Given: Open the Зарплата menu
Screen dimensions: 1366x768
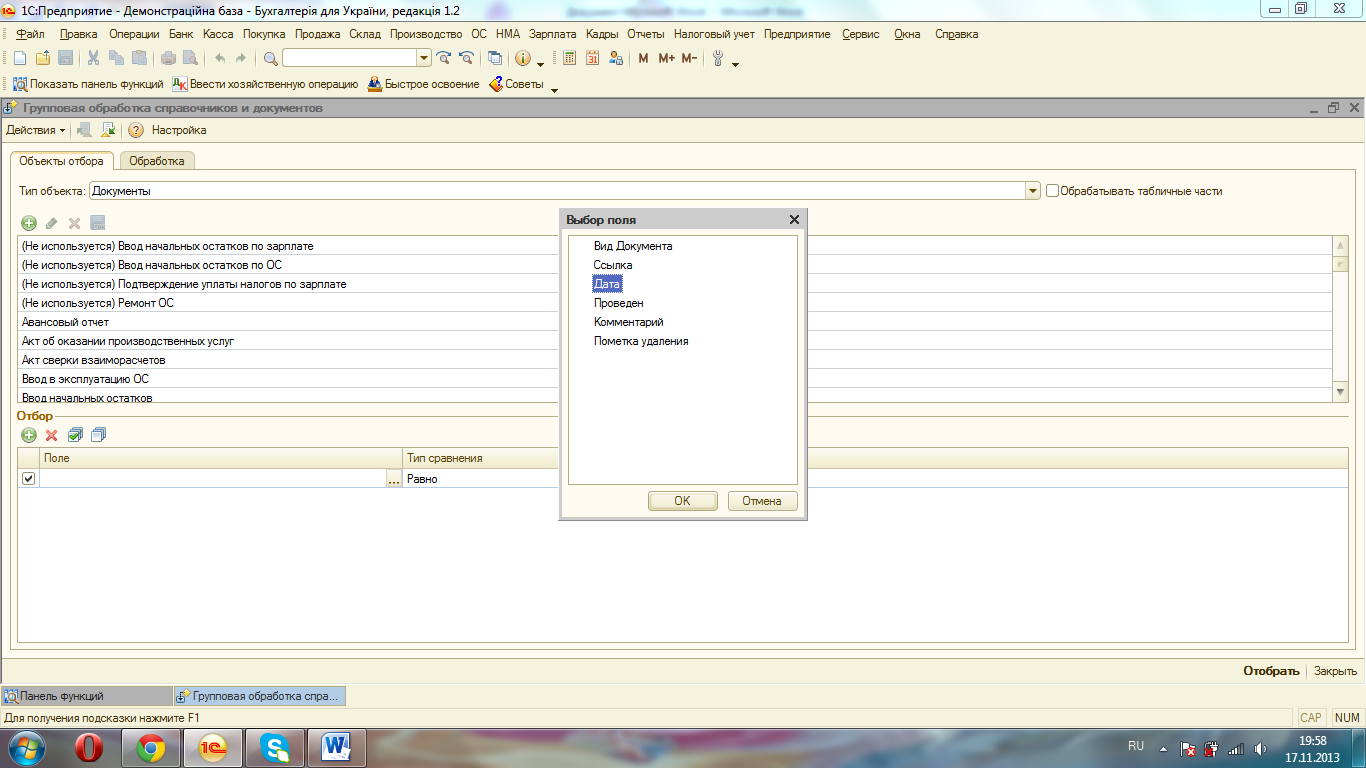Looking at the screenshot, I should tap(553, 34).
